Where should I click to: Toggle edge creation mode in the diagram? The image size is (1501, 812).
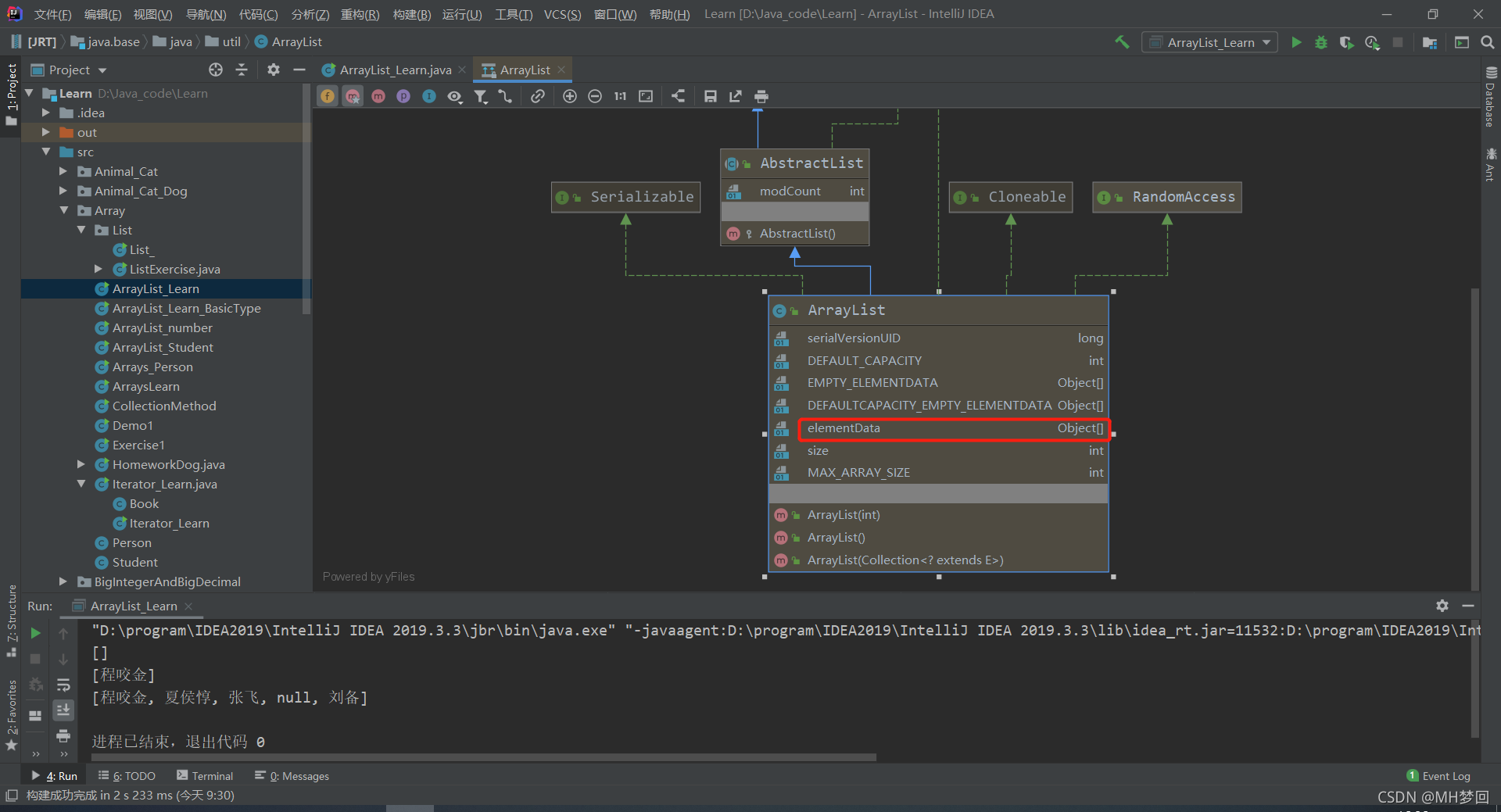tap(505, 96)
